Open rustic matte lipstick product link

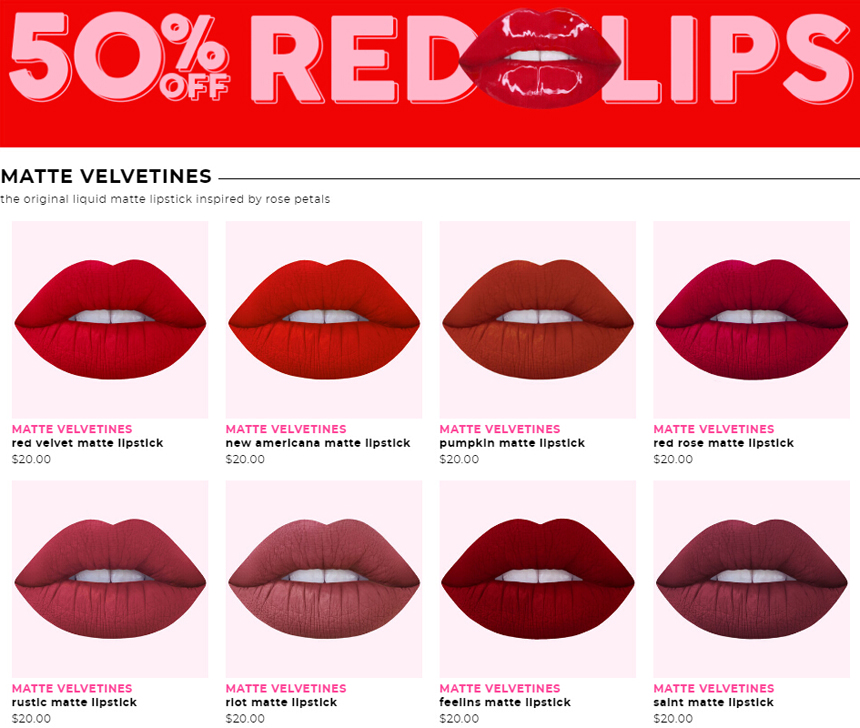[74, 702]
